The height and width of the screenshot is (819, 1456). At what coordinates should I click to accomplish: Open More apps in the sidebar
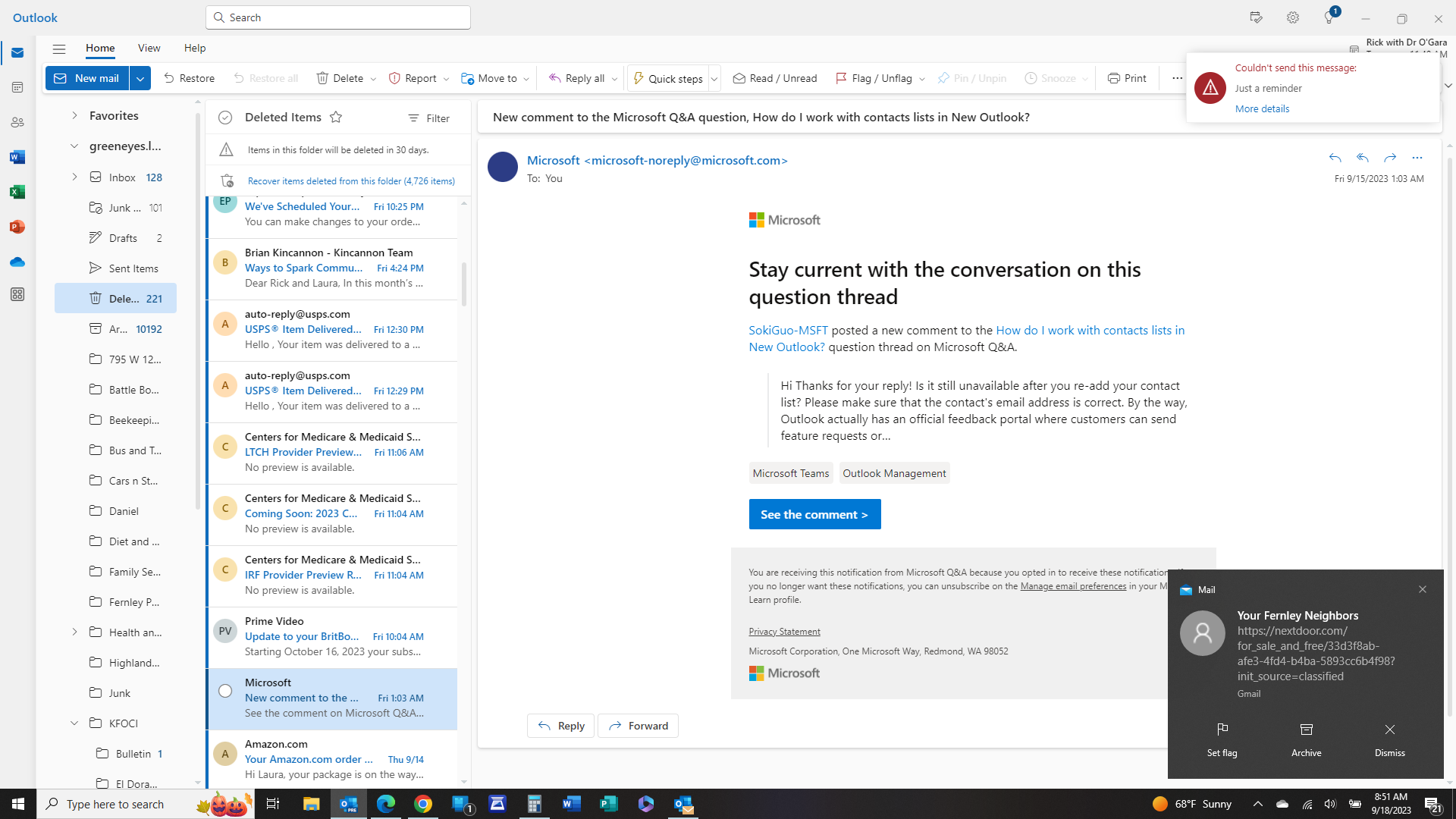click(x=17, y=294)
